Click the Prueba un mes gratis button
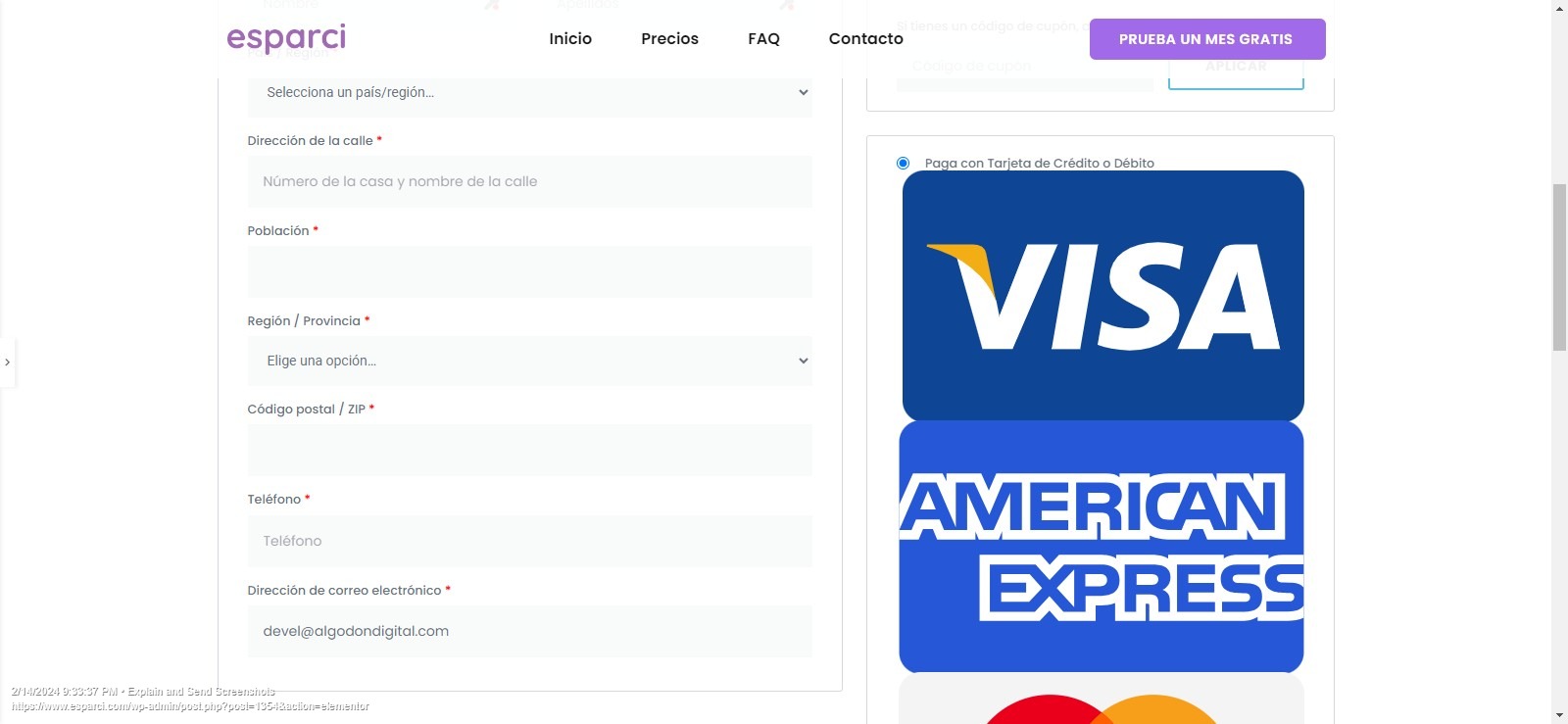The width and height of the screenshot is (1568, 724). pos(1207,39)
